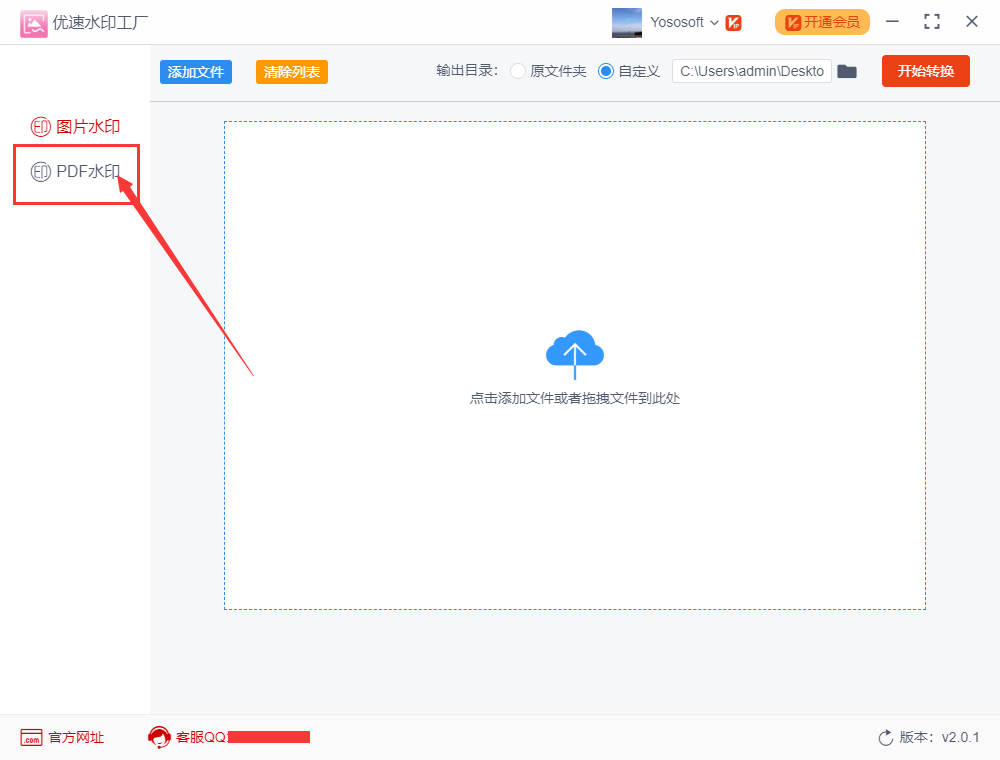The height and width of the screenshot is (760, 1000).
Task: Switch to PDF水印 sidebar tab
Action: tap(75, 172)
